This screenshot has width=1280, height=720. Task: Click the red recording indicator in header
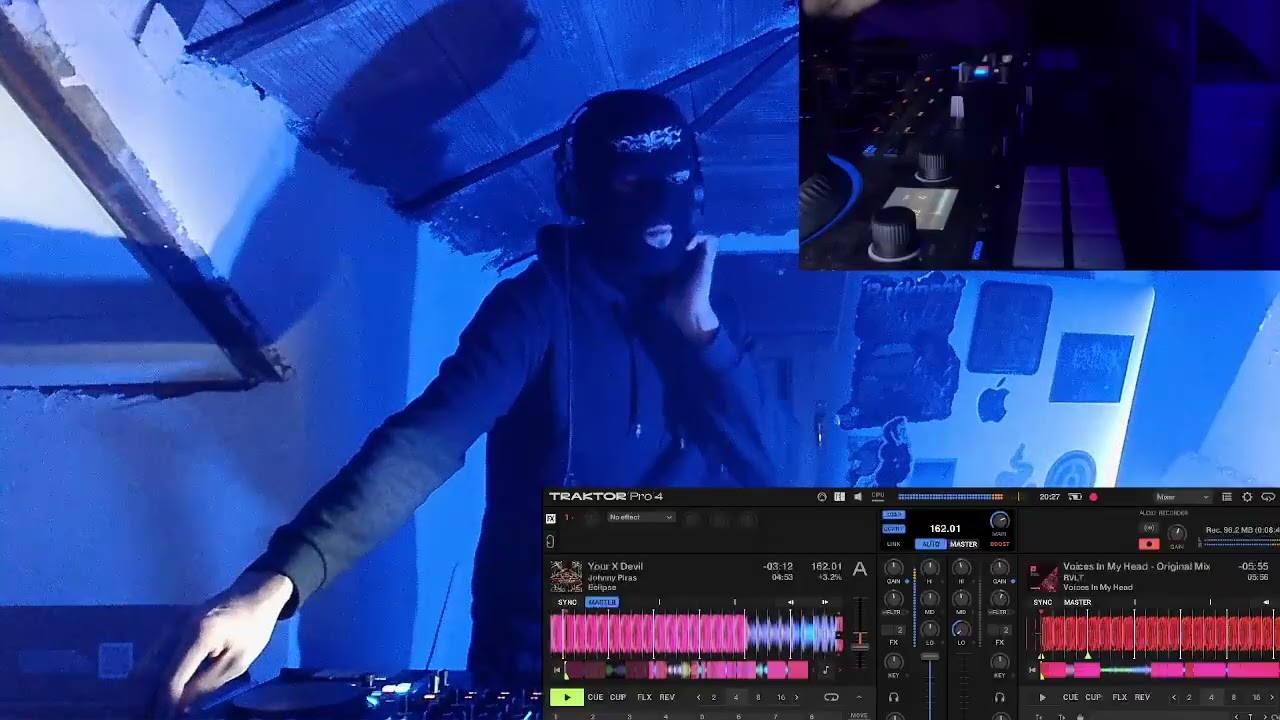(1093, 497)
